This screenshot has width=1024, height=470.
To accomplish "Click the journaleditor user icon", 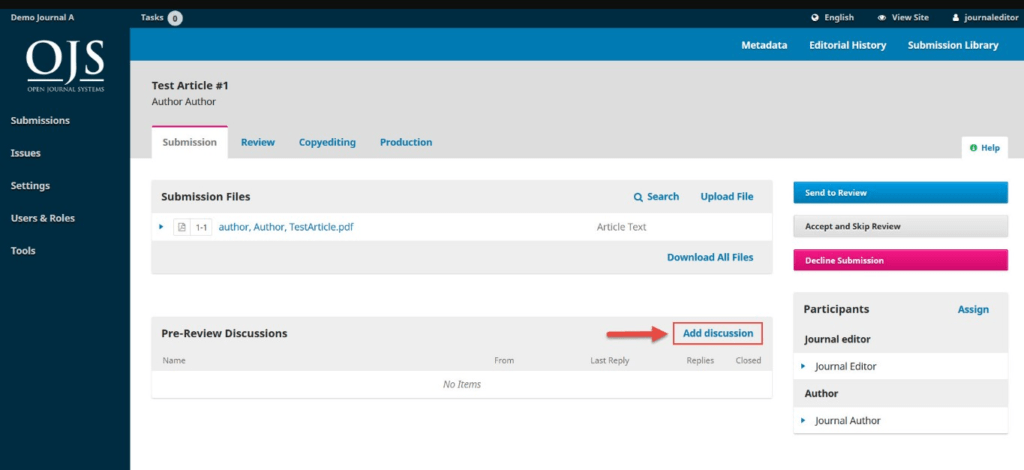I will pos(955,18).
